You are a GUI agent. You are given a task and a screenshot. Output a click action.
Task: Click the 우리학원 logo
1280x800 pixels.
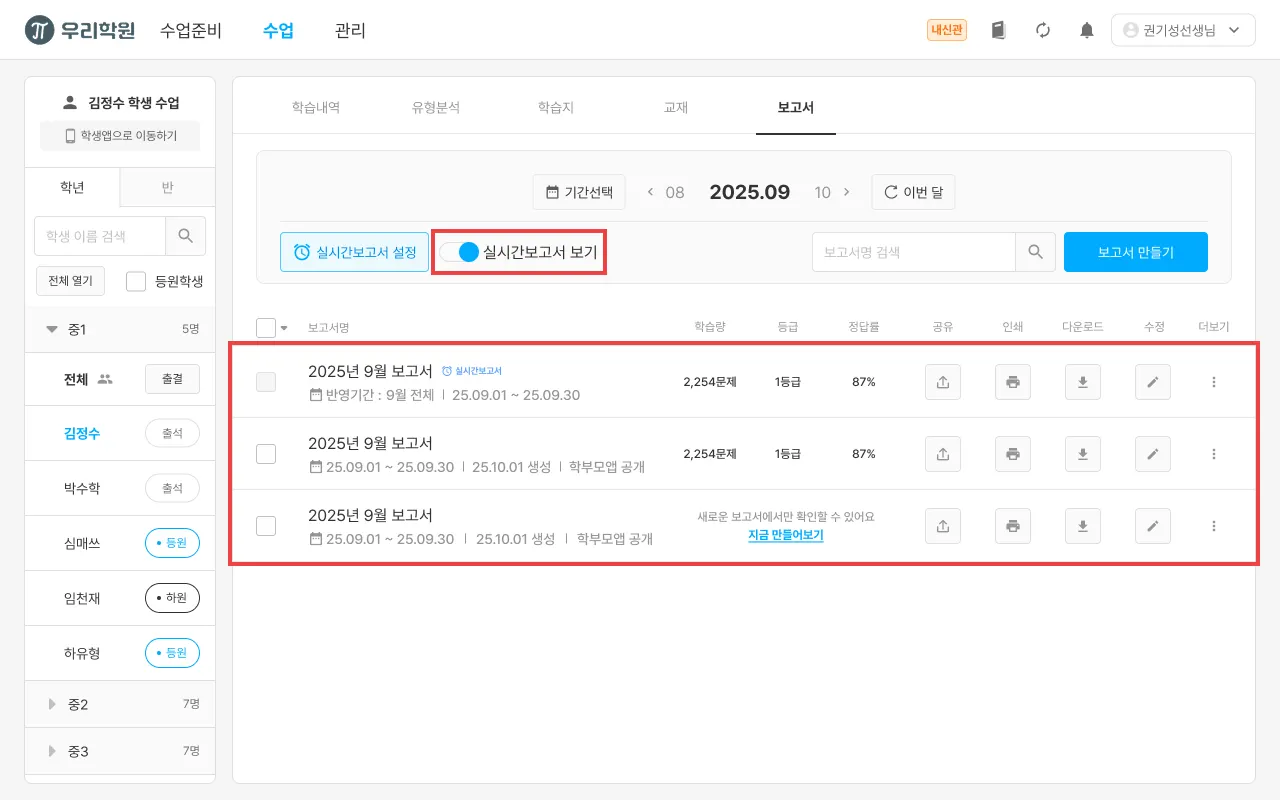pos(80,30)
